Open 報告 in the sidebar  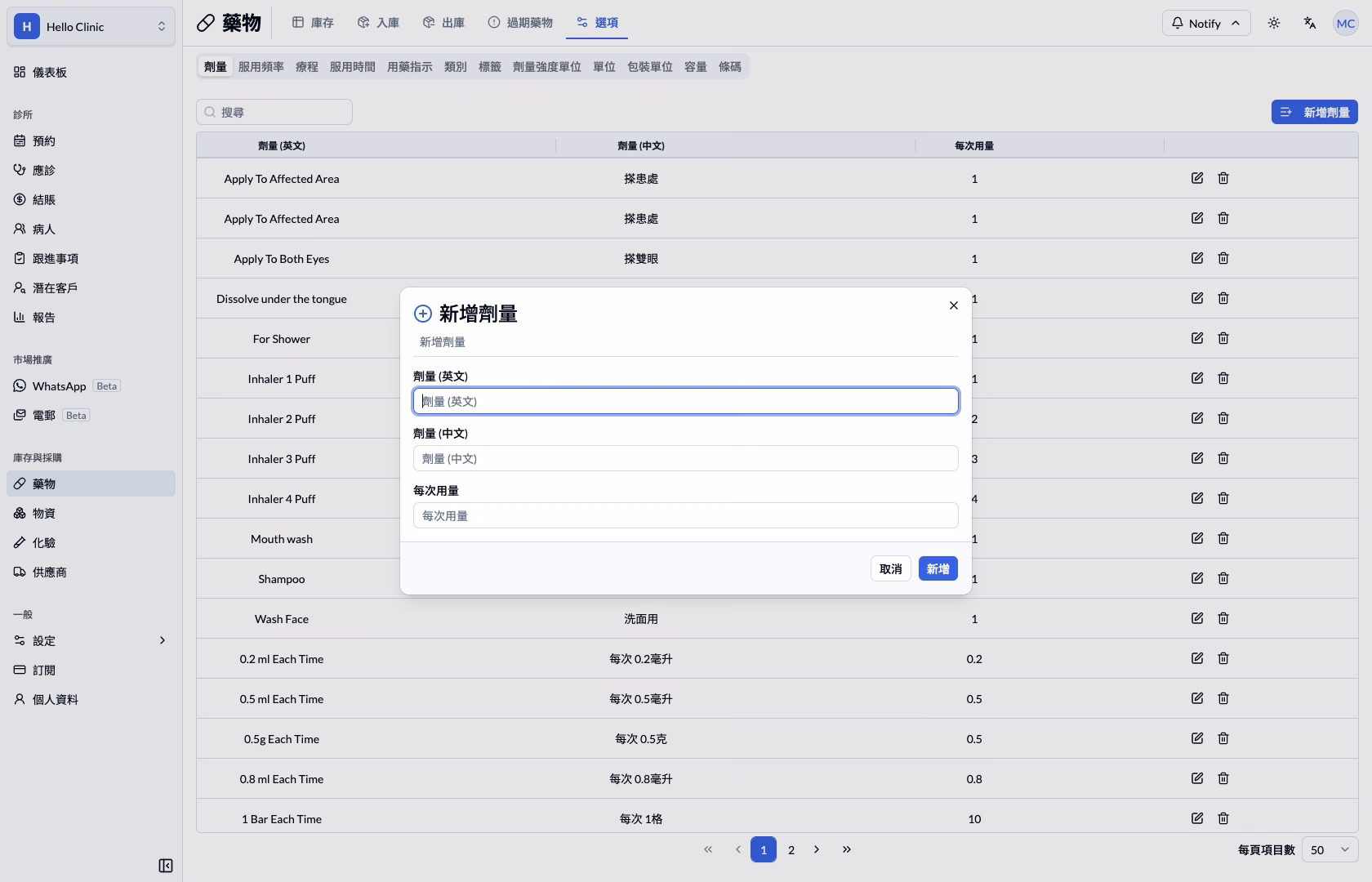pos(91,317)
